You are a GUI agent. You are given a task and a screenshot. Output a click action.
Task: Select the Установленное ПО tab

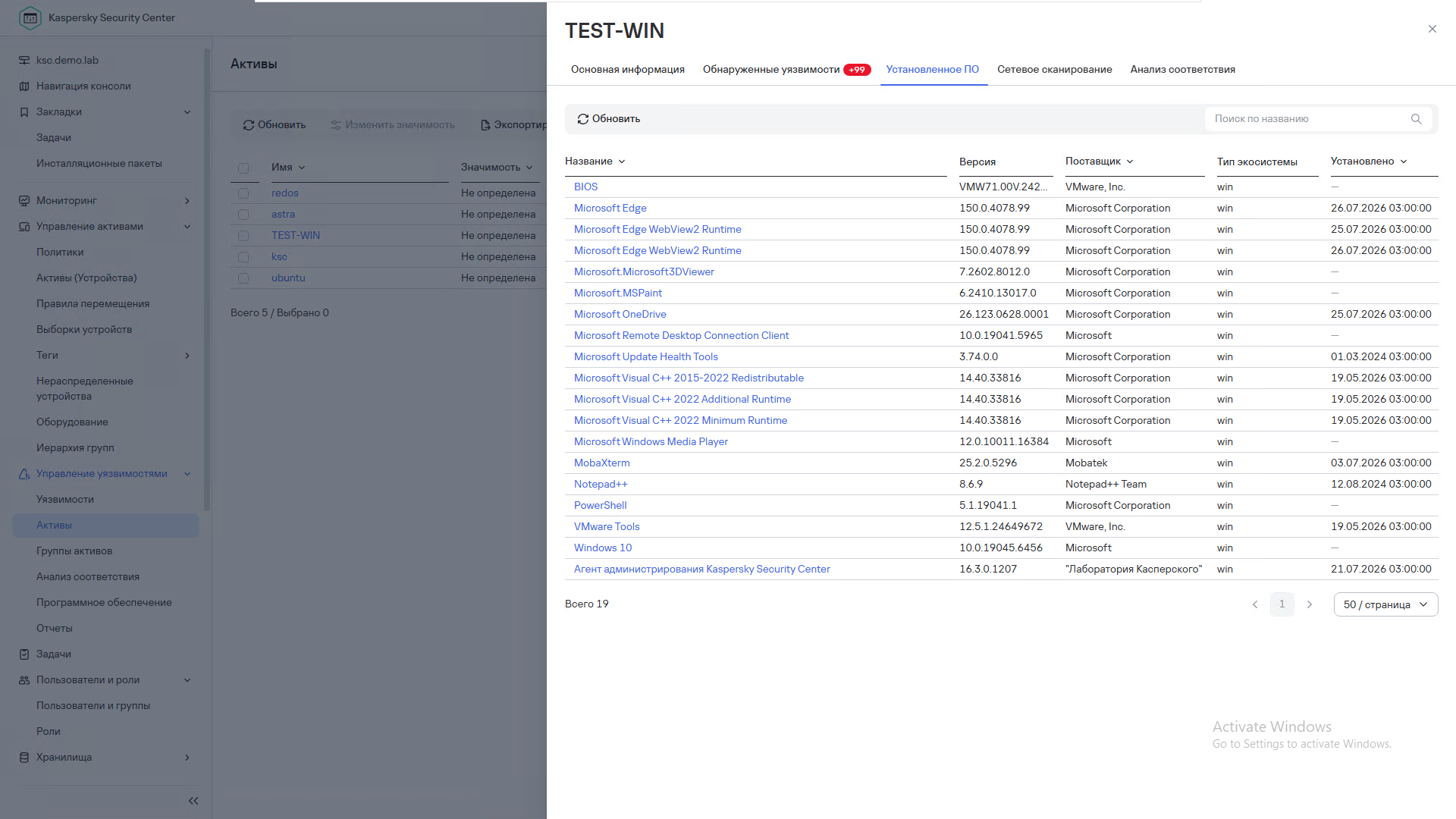(x=933, y=69)
